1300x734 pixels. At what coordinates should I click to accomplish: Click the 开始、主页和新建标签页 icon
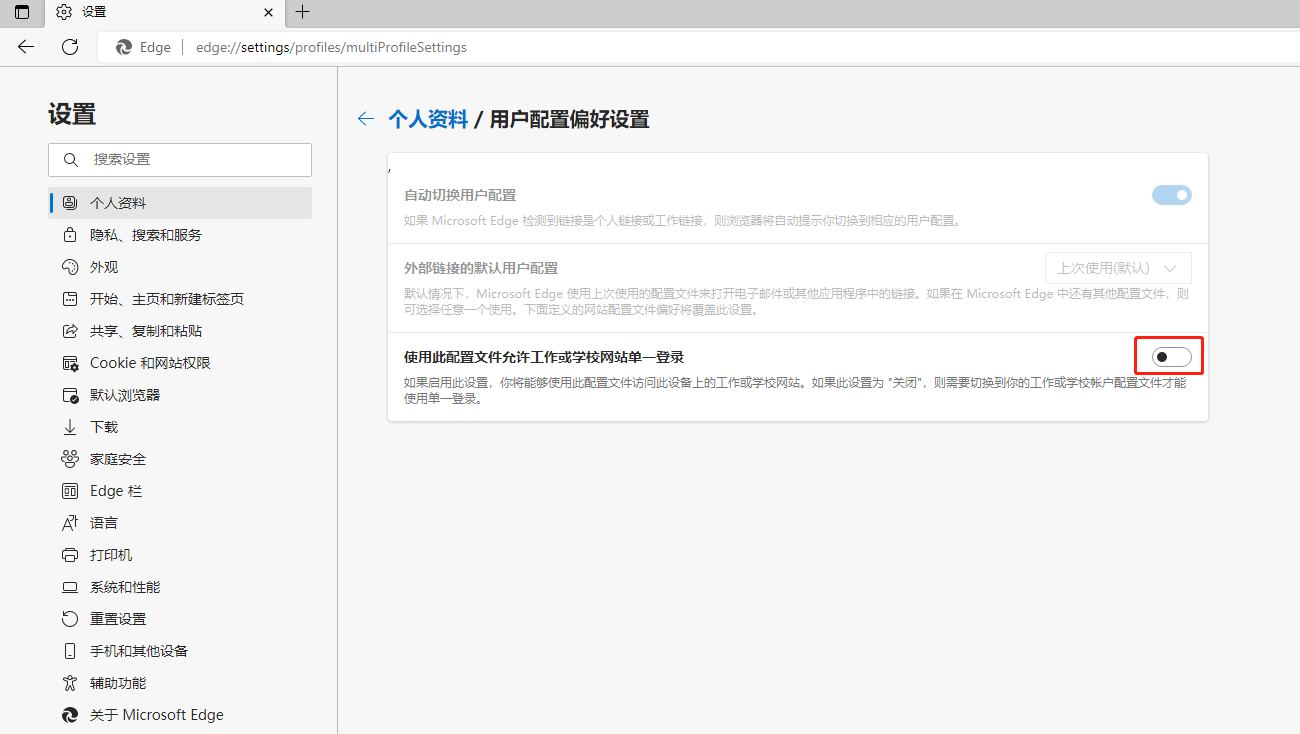(70, 299)
